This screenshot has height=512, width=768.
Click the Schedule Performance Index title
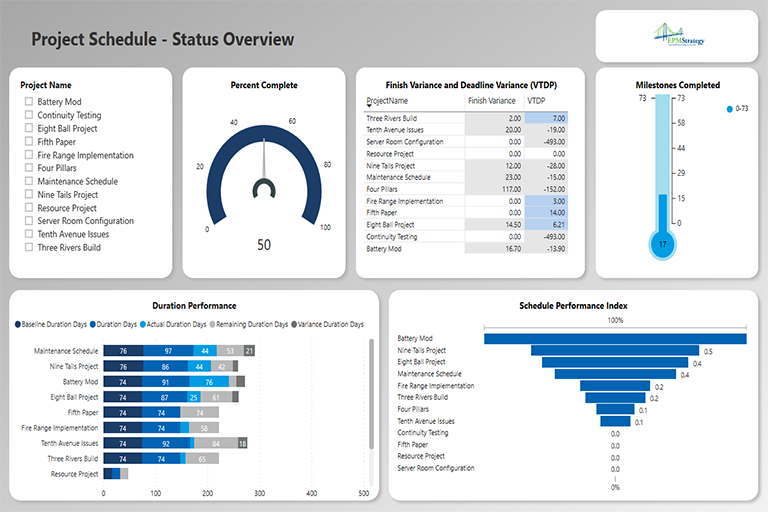coord(573,305)
